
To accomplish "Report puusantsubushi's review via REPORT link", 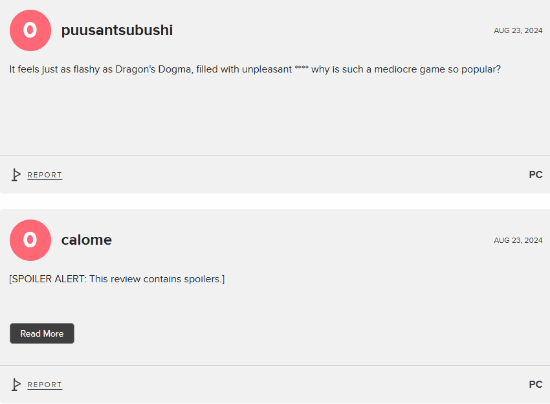I will 45,175.
